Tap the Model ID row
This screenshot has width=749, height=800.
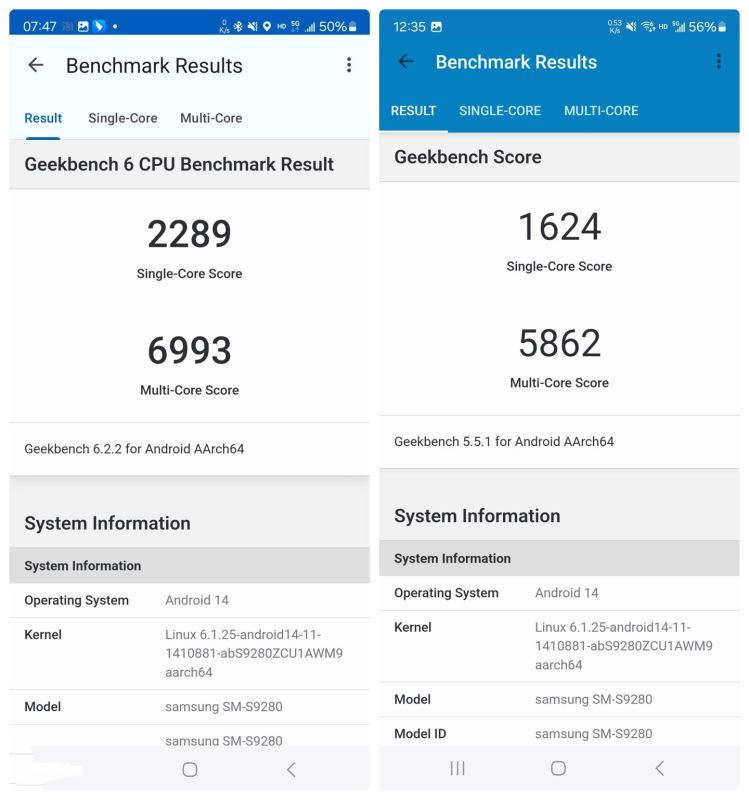pyautogui.click(x=559, y=734)
